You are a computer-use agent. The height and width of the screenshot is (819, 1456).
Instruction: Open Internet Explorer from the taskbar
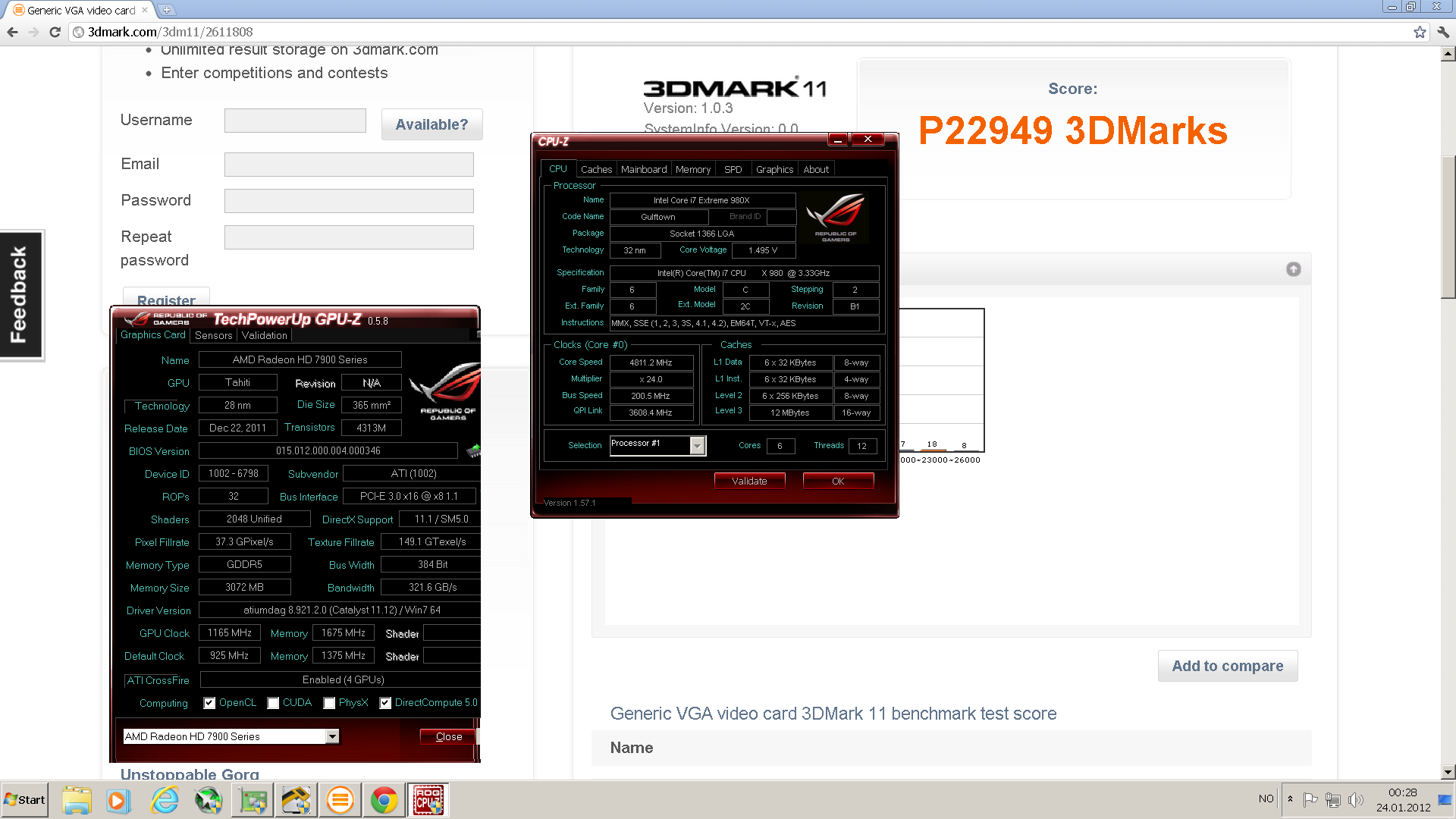tap(164, 800)
